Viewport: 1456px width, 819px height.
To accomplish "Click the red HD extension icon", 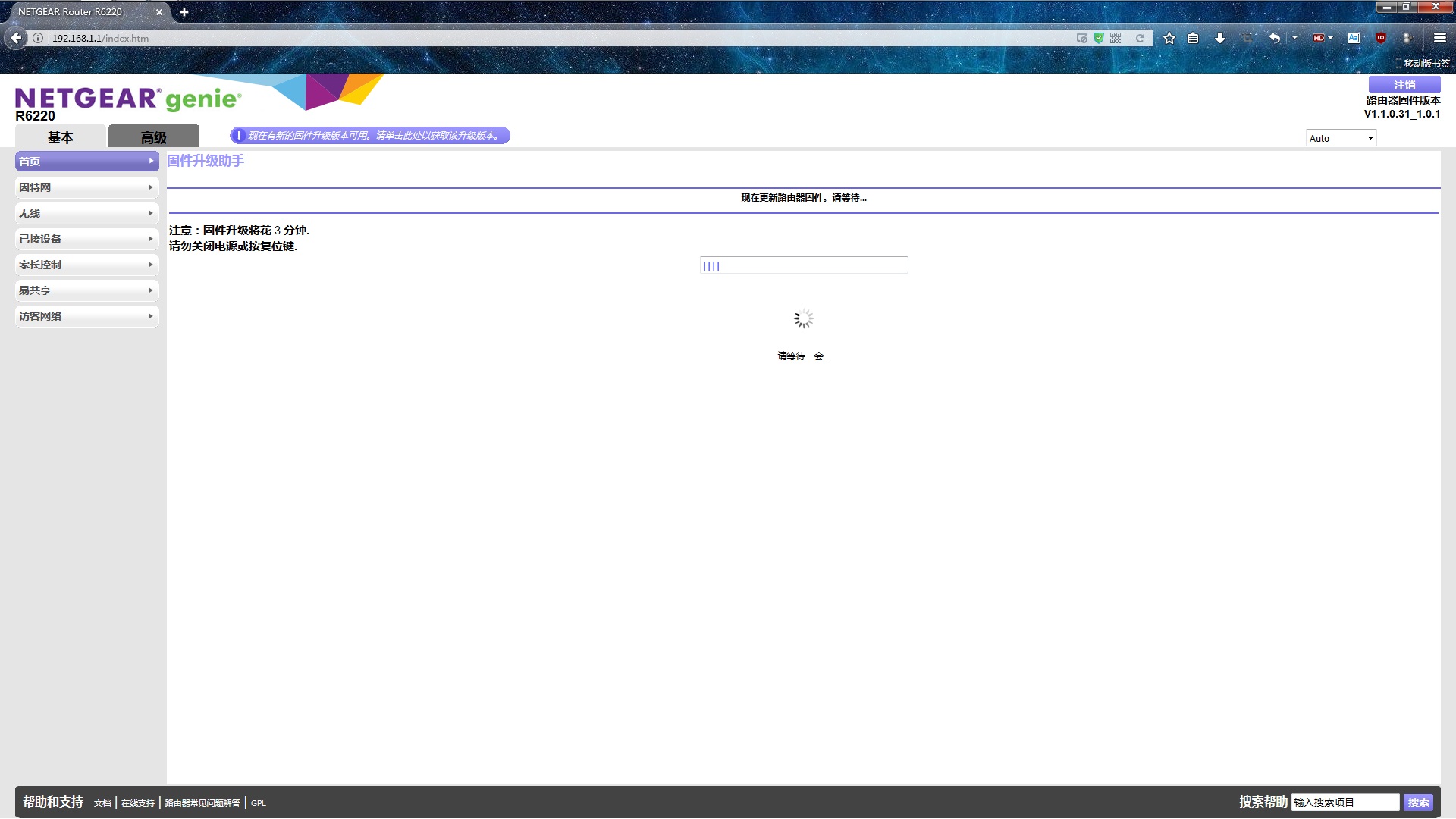I will [x=1319, y=38].
